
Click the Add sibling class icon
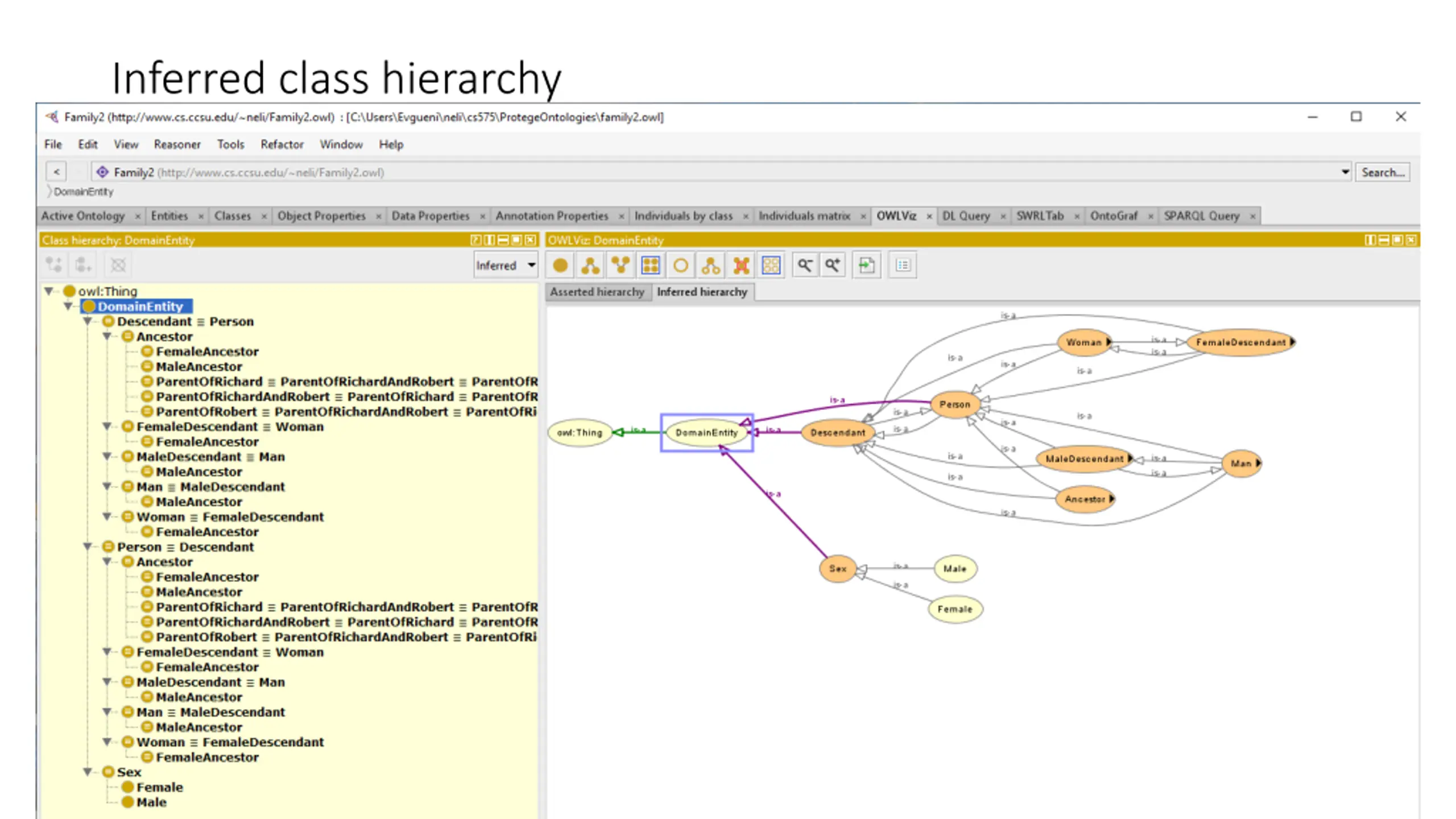[x=83, y=265]
